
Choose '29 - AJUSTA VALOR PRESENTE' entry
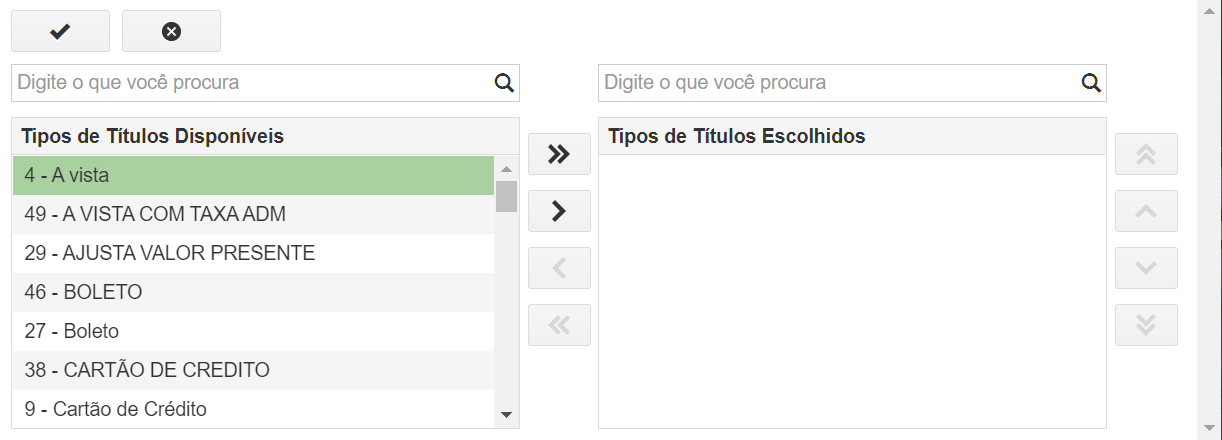coord(253,253)
